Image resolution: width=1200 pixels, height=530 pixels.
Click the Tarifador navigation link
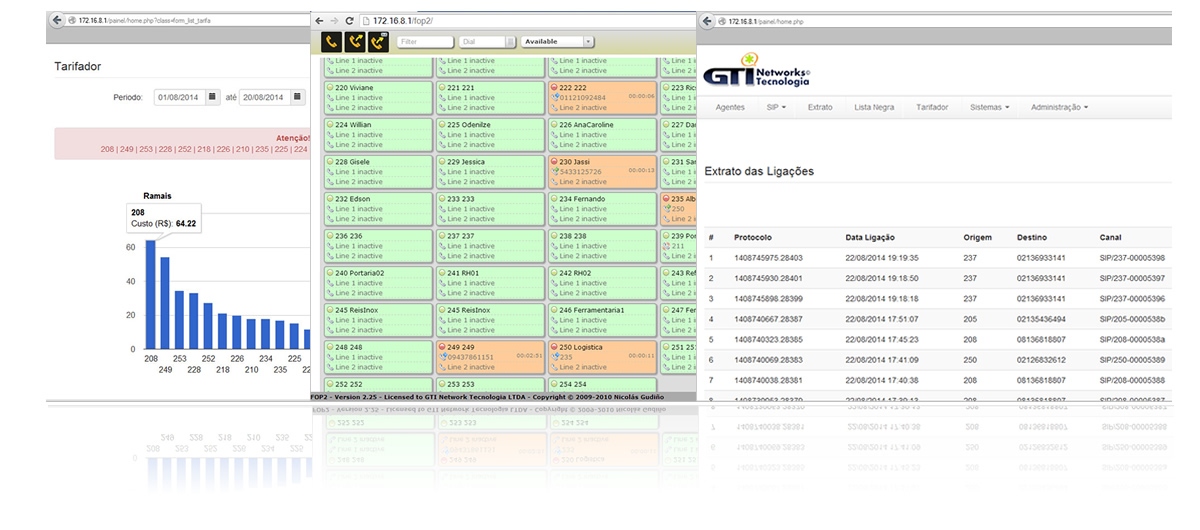coord(932,107)
